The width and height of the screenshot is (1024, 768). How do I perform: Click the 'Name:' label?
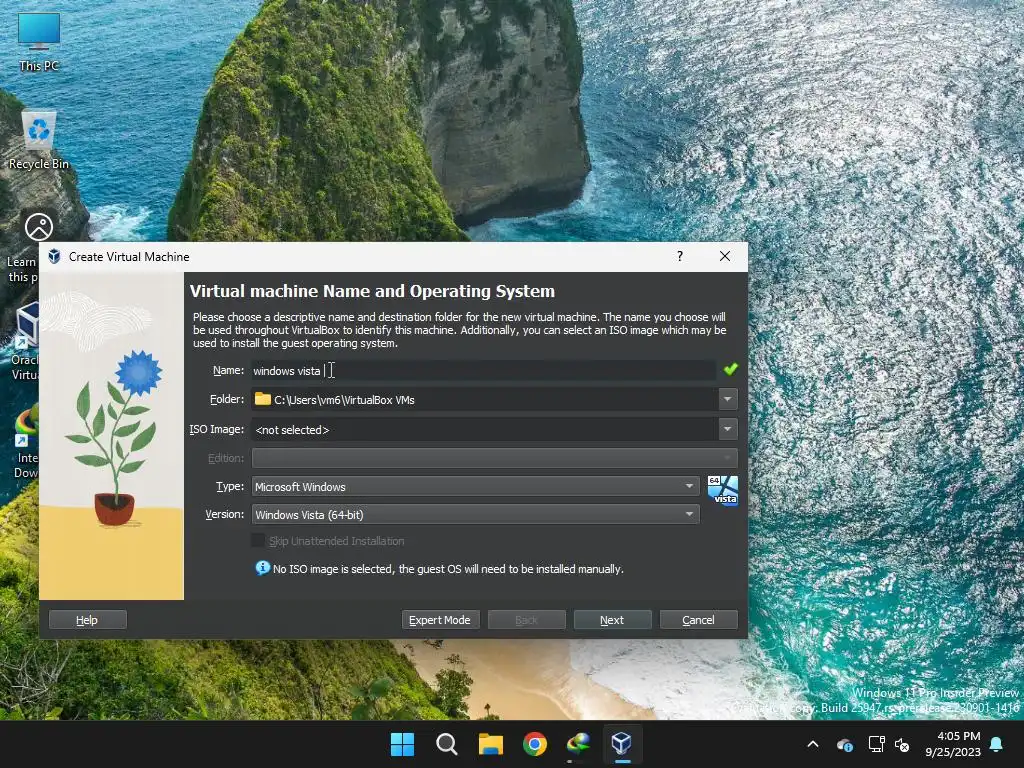(228, 370)
